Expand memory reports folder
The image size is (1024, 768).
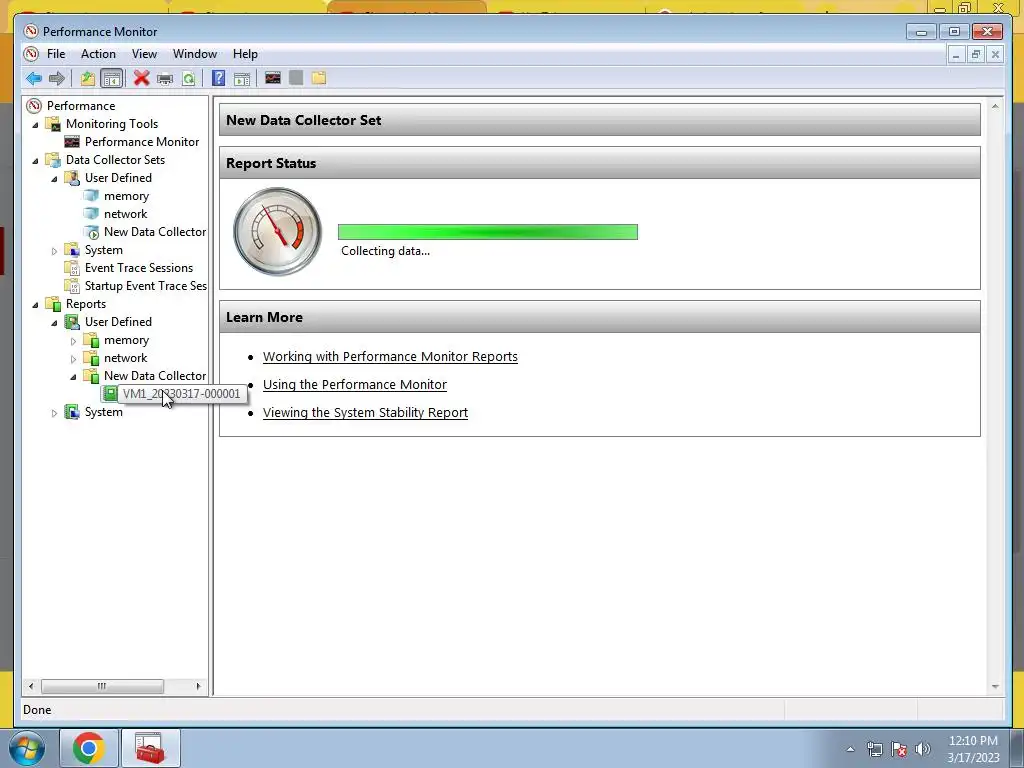pos(73,341)
